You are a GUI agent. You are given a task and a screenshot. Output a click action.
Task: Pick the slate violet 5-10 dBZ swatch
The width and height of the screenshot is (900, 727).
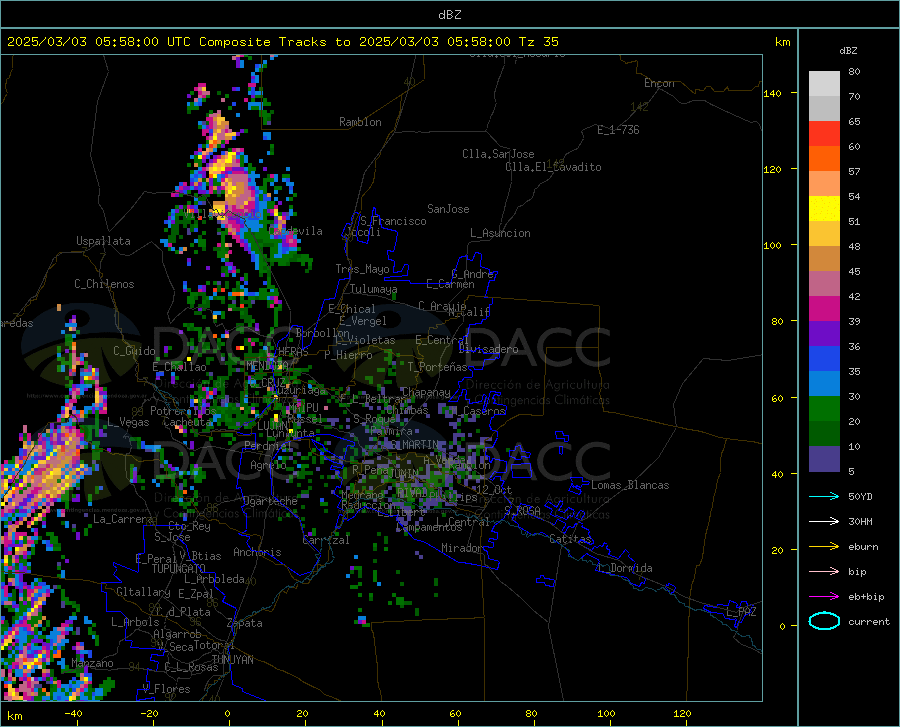click(824, 459)
